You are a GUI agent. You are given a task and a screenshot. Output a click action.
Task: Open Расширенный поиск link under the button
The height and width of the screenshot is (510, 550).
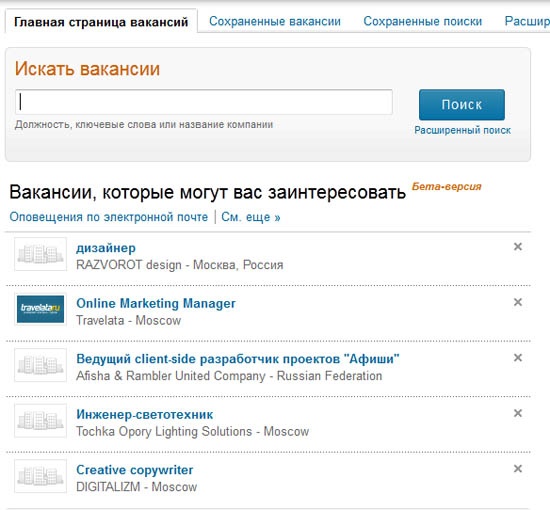tap(462, 130)
